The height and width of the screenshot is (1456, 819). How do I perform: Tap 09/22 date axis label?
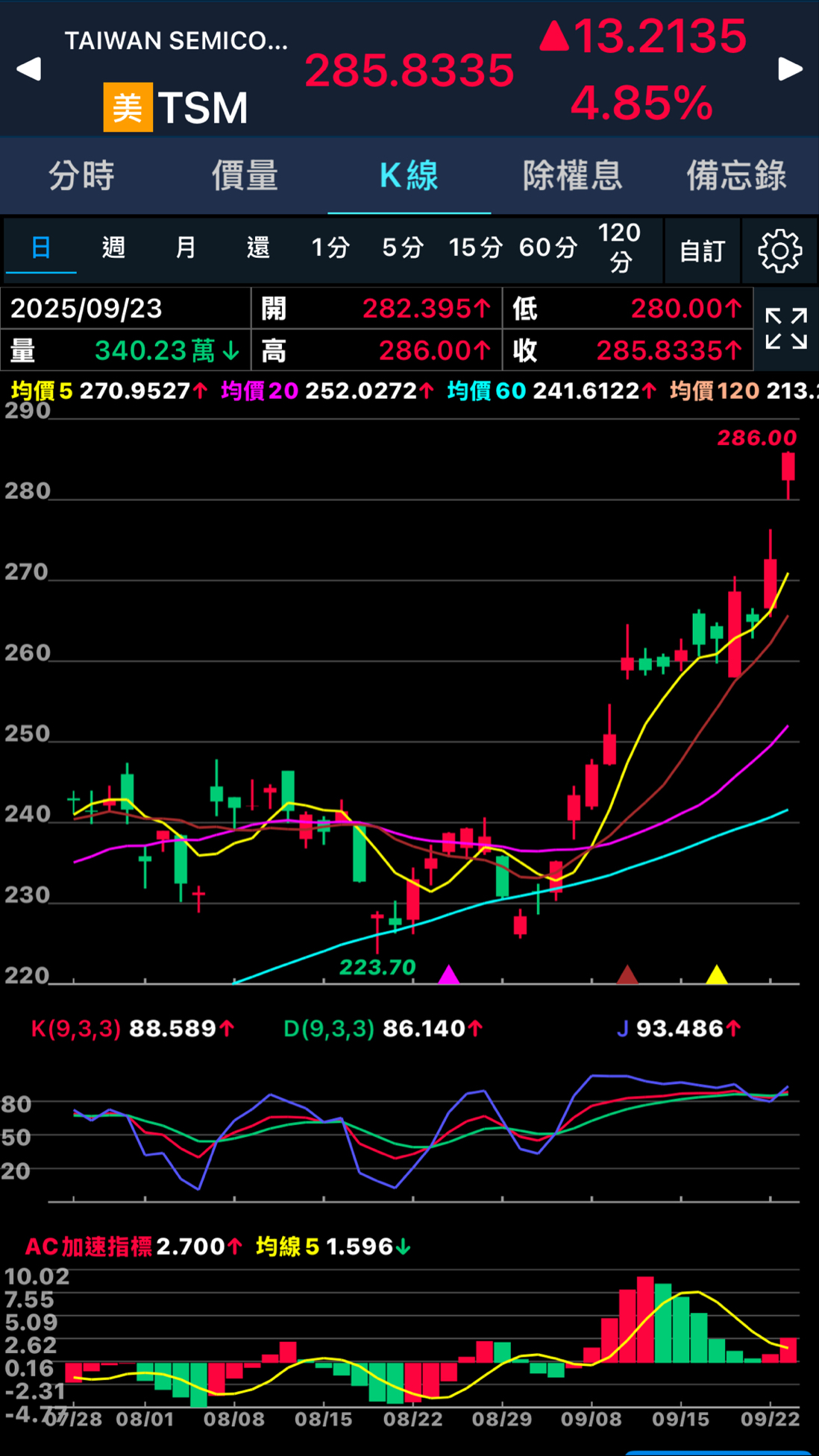(x=770, y=1419)
